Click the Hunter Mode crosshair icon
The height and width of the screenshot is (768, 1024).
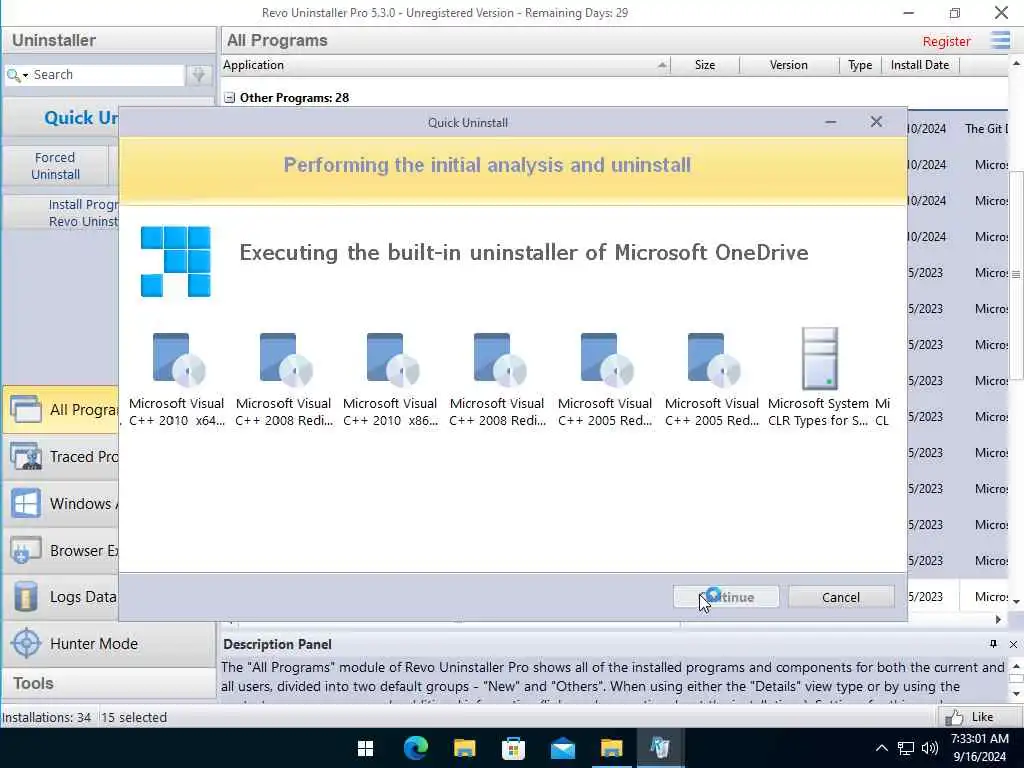click(x=27, y=643)
